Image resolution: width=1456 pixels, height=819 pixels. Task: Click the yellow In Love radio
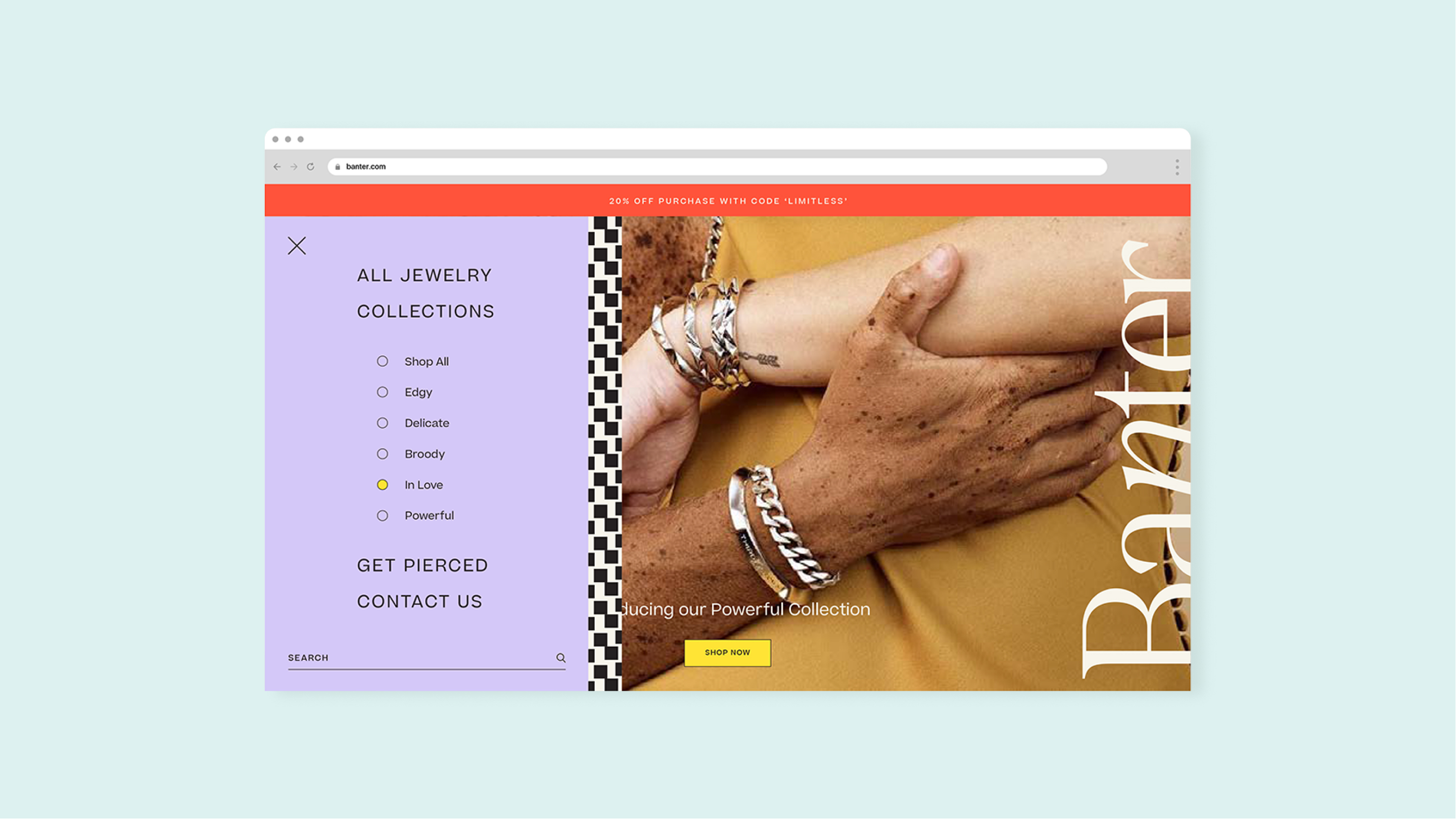[x=383, y=485]
